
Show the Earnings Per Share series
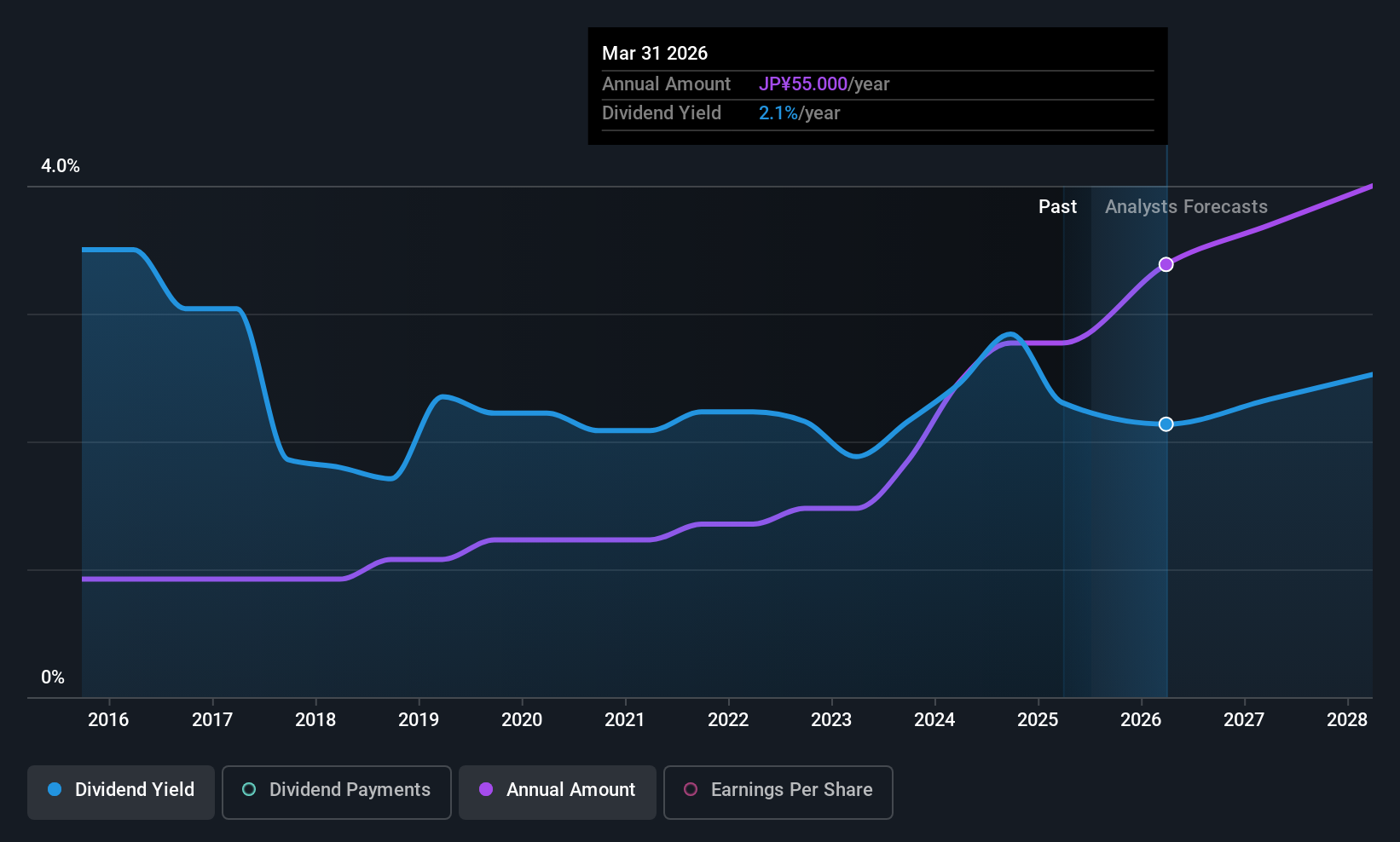click(778, 792)
